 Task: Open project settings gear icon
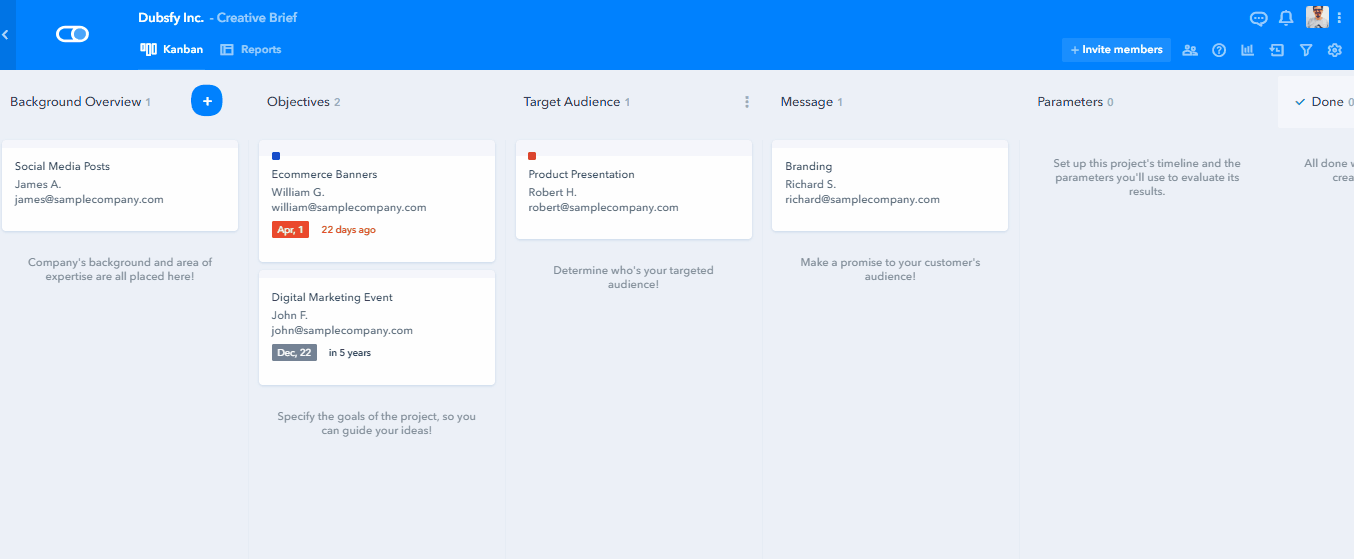(1334, 50)
